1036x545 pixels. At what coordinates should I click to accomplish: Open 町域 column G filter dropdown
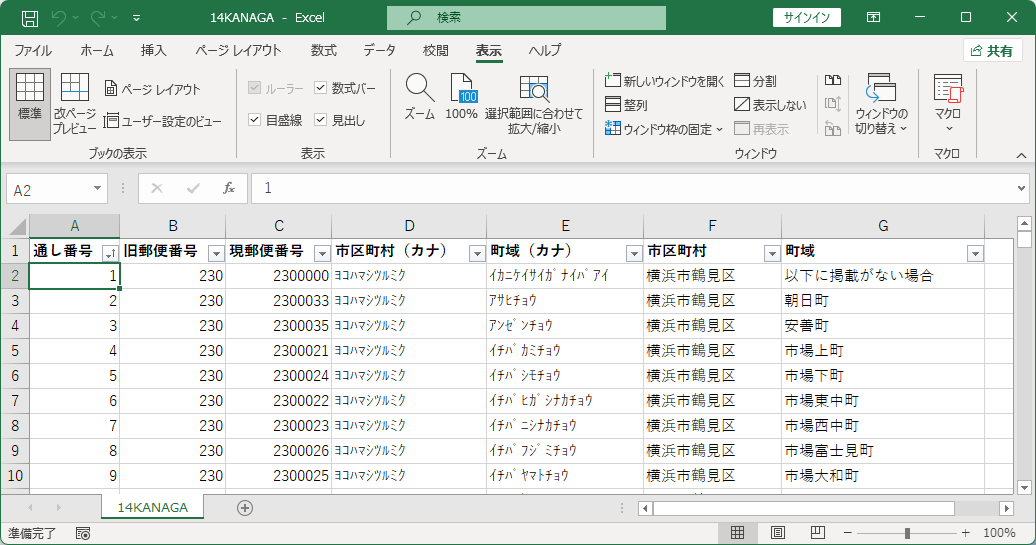(975, 253)
